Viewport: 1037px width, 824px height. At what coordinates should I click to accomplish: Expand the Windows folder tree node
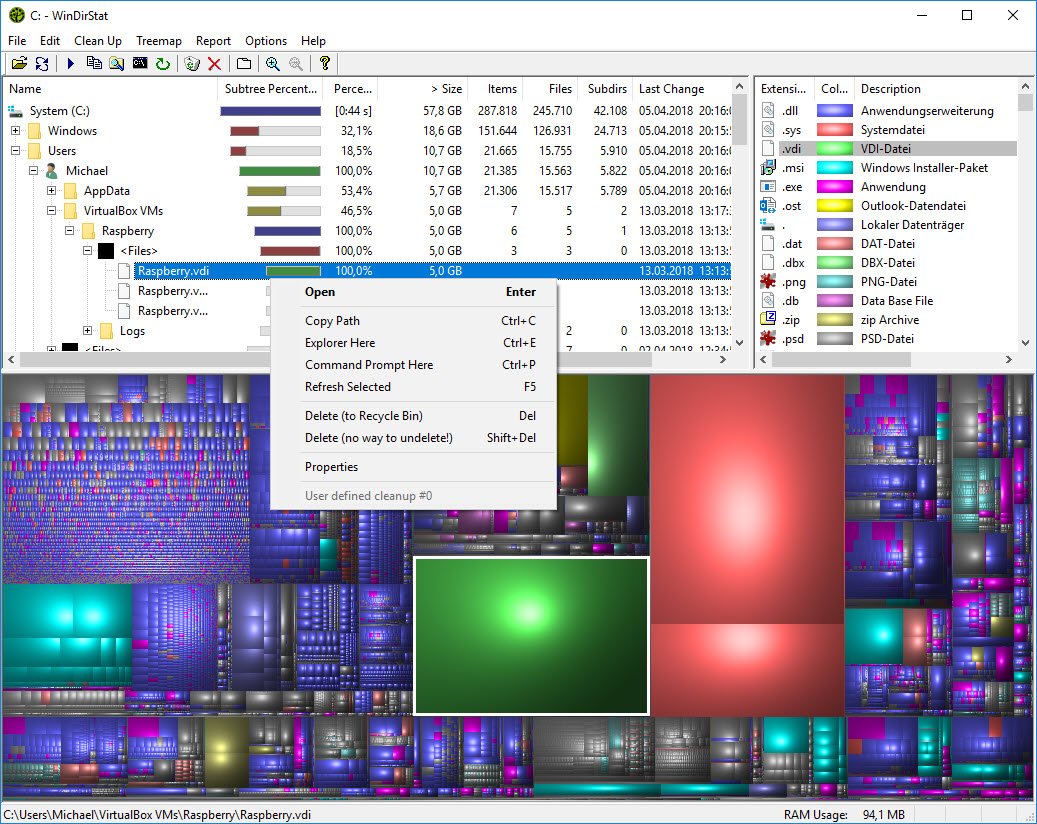click(16, 131)
